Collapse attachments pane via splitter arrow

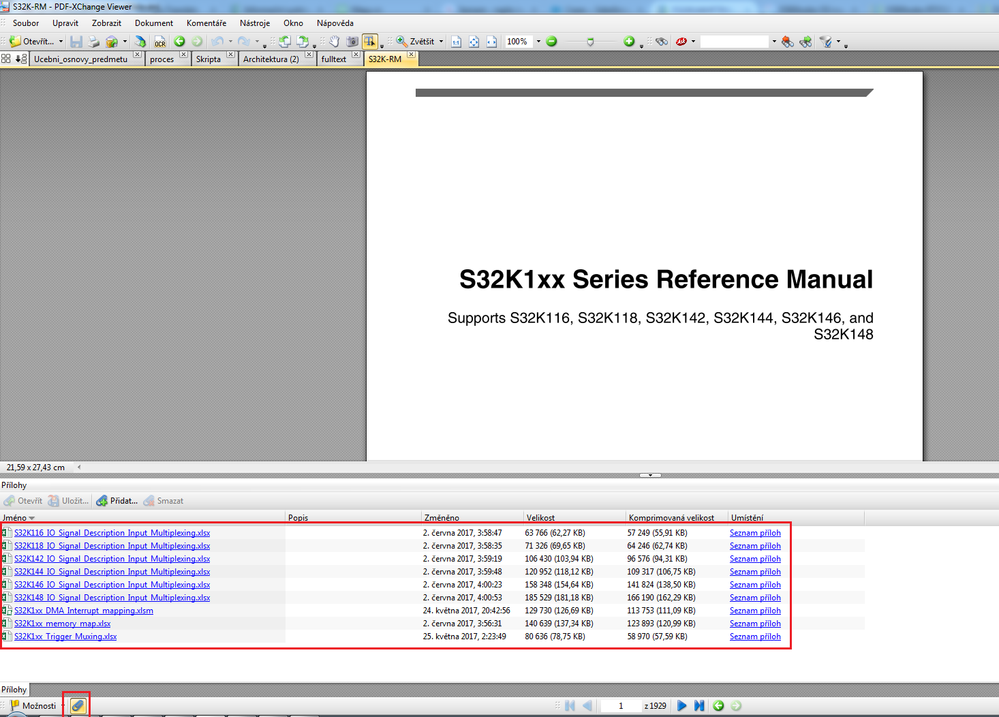(x=650, y=475)
